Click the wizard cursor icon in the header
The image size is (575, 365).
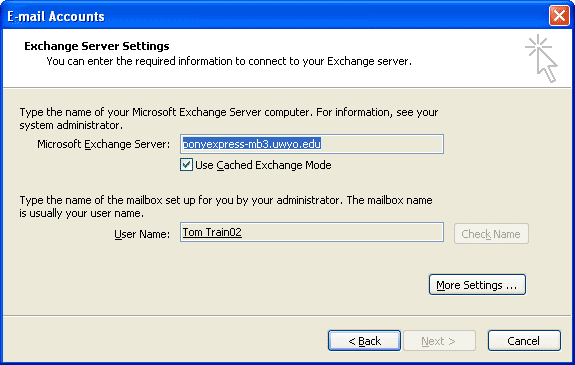point(542,58)
